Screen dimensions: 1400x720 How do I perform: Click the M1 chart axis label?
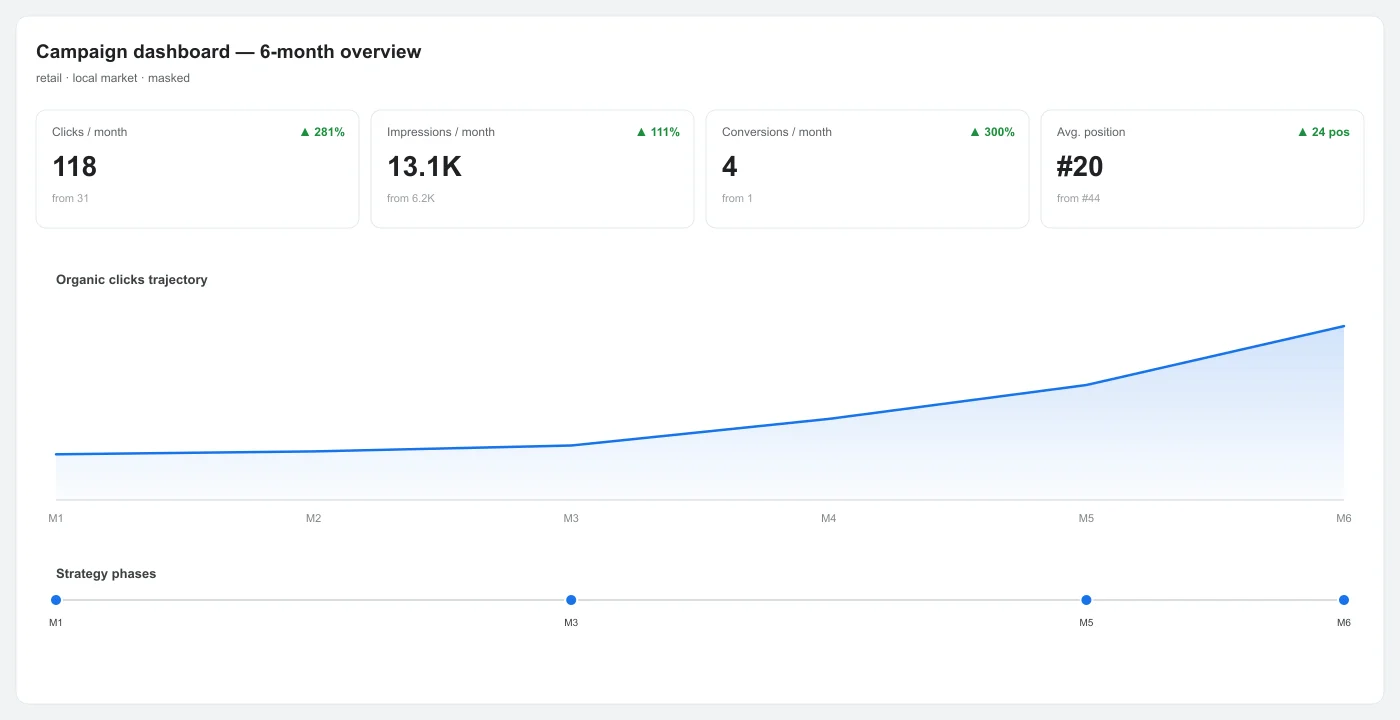point(56,518)
